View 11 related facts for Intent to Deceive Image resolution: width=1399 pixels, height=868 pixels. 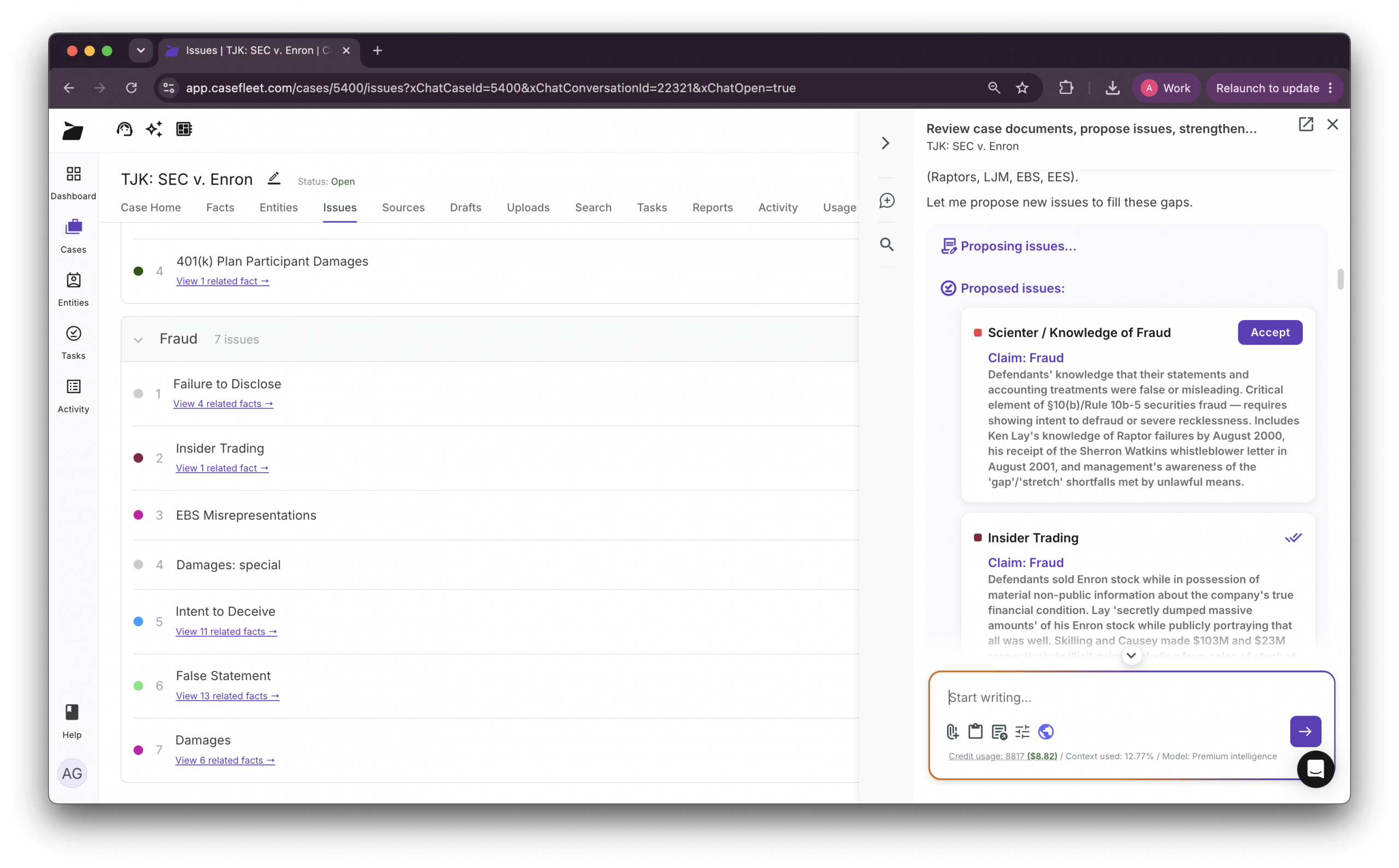(226, 631)
